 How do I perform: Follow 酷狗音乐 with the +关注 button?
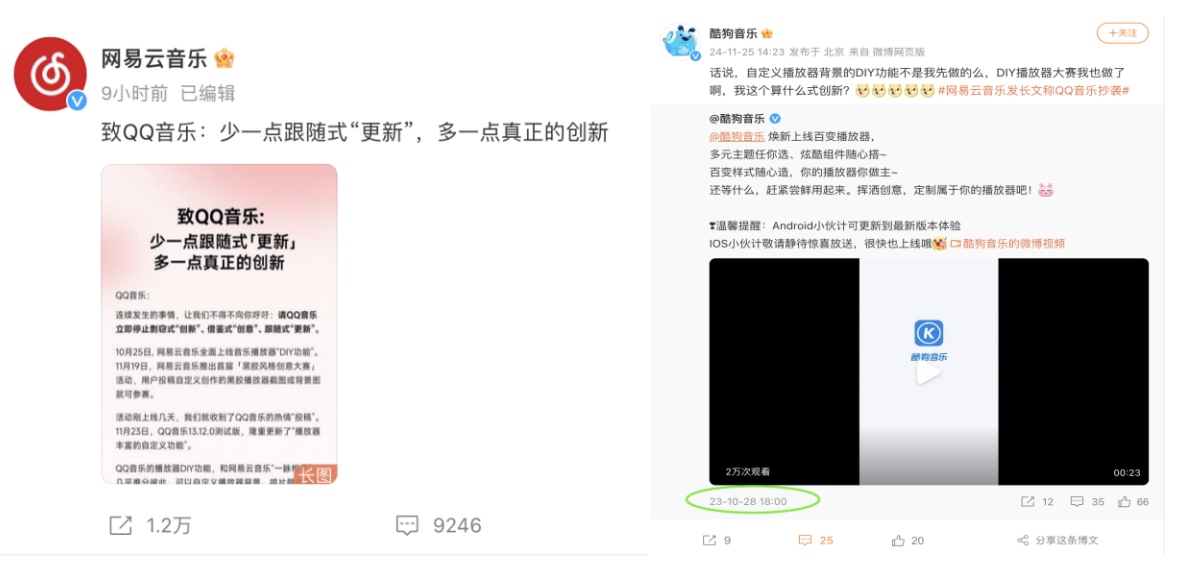pyautogui.click(x=1122, y=33)
